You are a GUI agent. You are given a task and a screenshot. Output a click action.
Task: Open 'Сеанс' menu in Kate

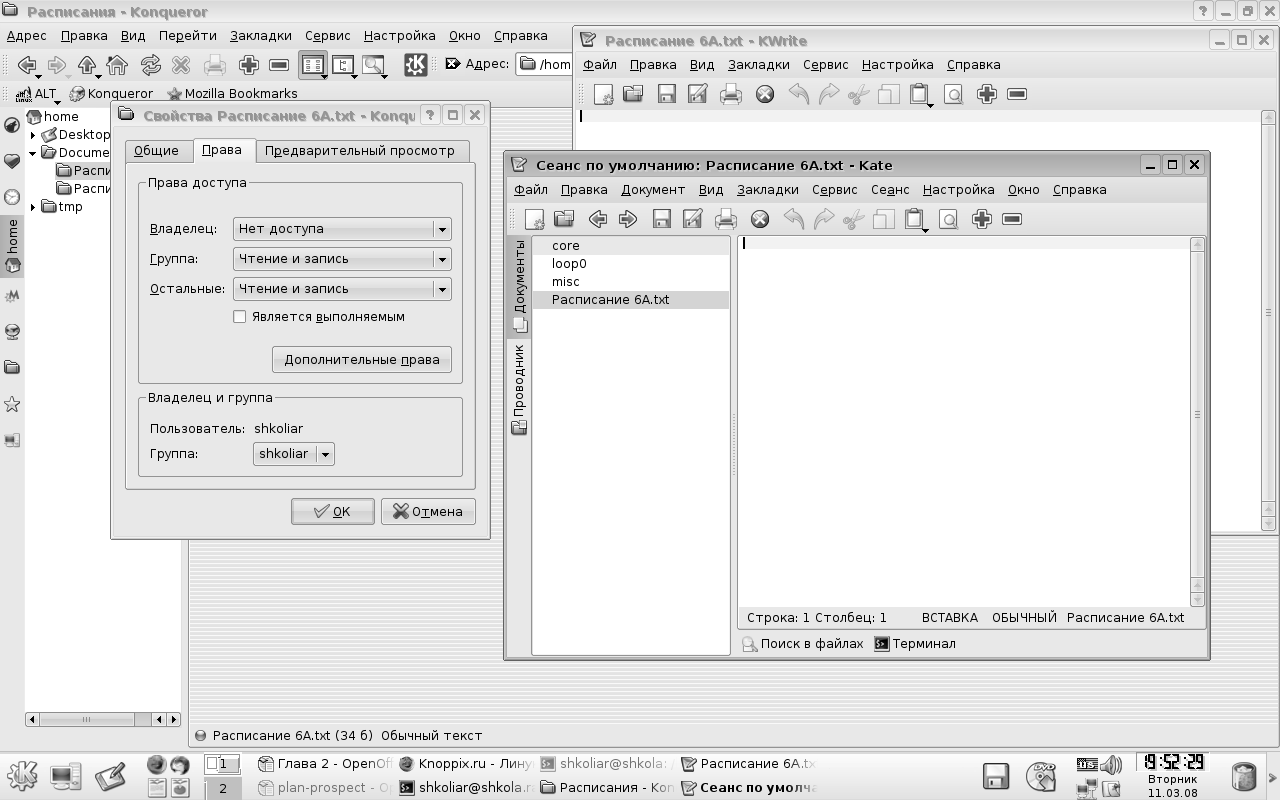click(890, 190)
